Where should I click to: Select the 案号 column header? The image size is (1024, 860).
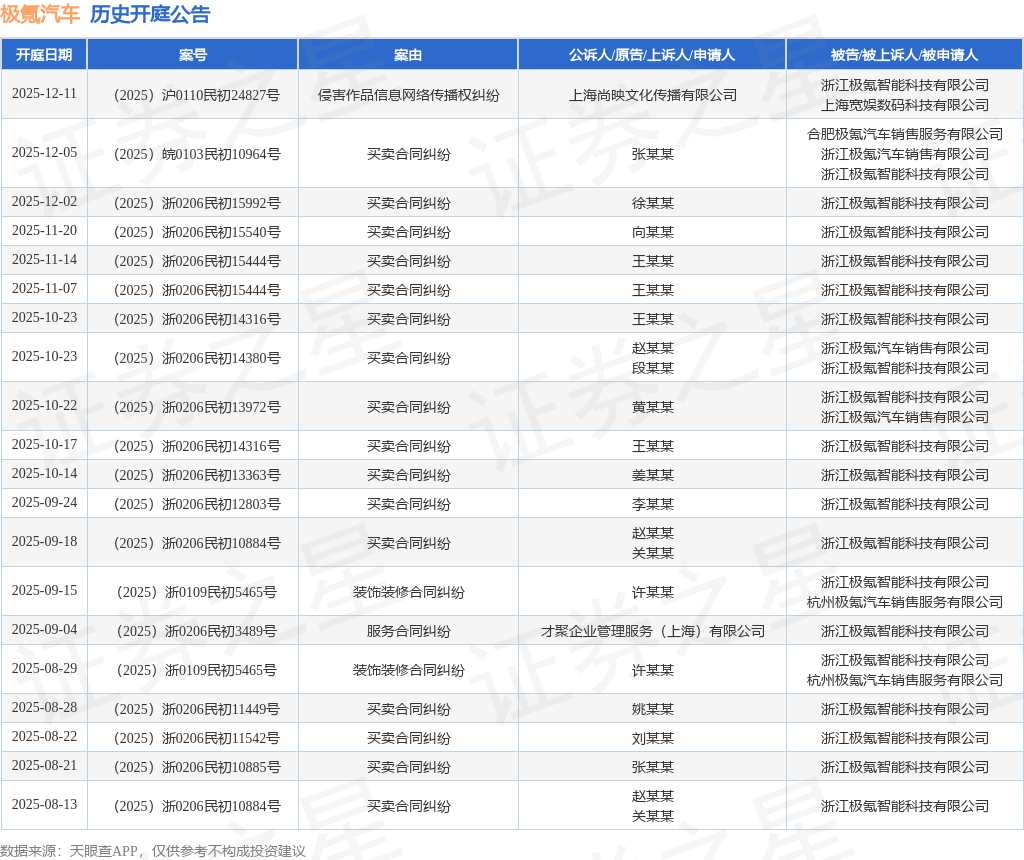tap(193, 55)
